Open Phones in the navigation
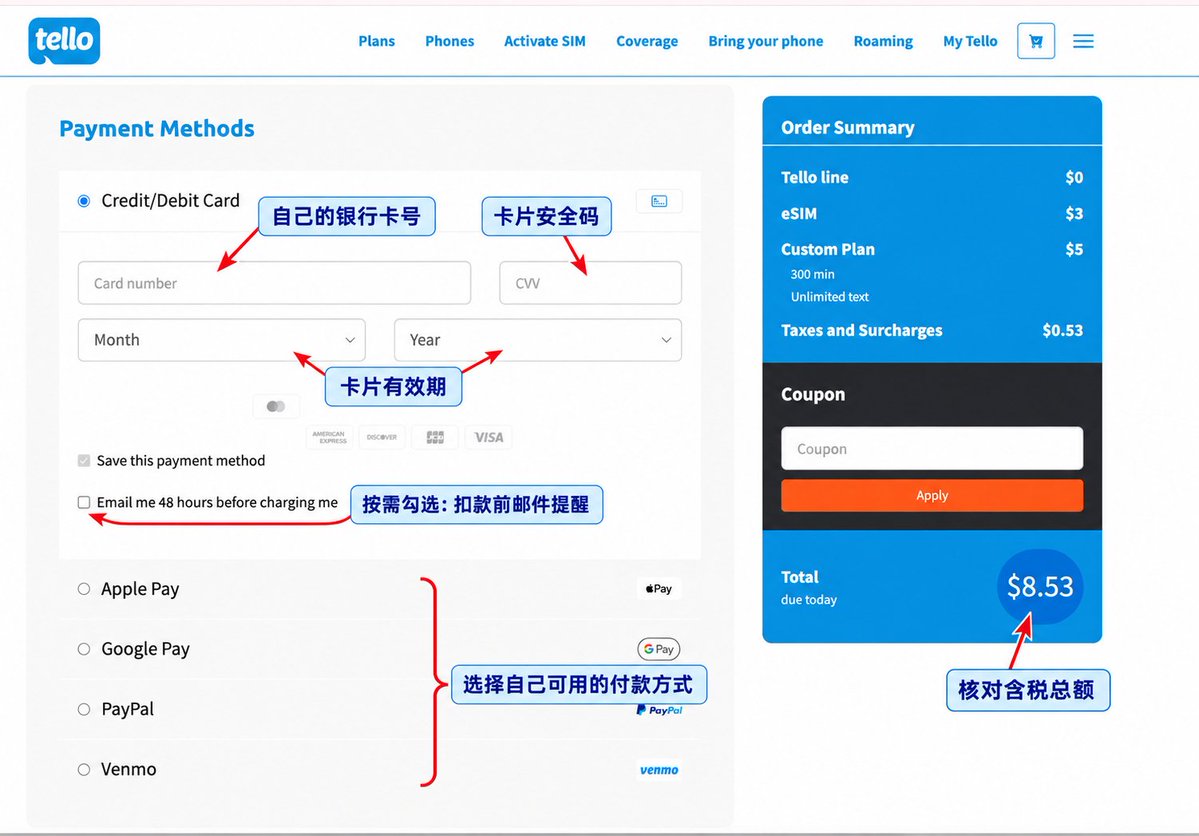The width and height of the screenshot is (1199, 836). (450, 41)
